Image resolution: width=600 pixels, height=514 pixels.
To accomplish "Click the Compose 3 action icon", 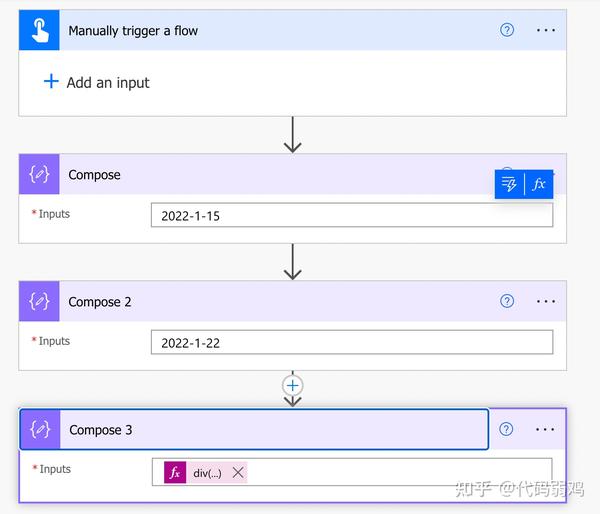I will [x=40, y=430].
